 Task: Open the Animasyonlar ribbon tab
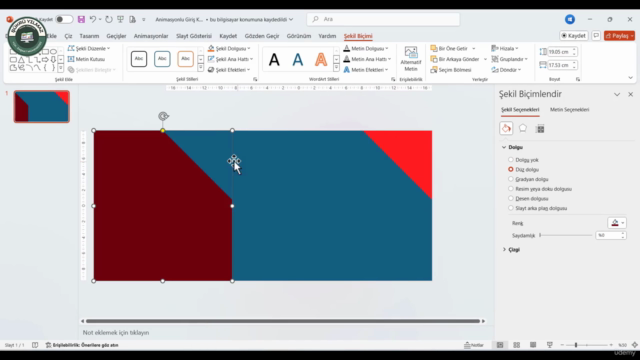click(x=151, y=36)
